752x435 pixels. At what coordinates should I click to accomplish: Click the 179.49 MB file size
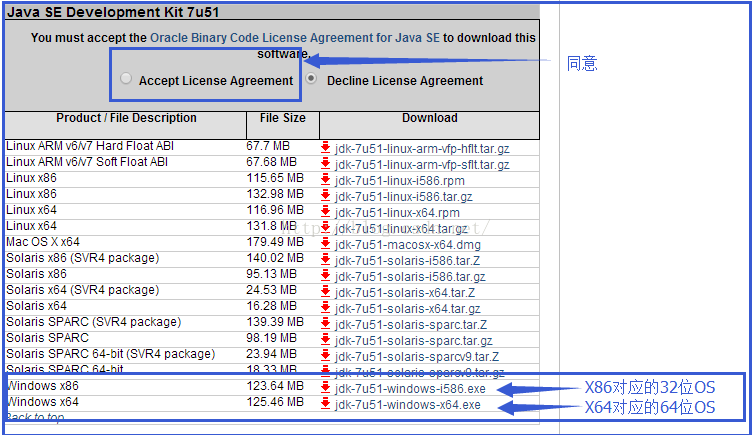275,242
